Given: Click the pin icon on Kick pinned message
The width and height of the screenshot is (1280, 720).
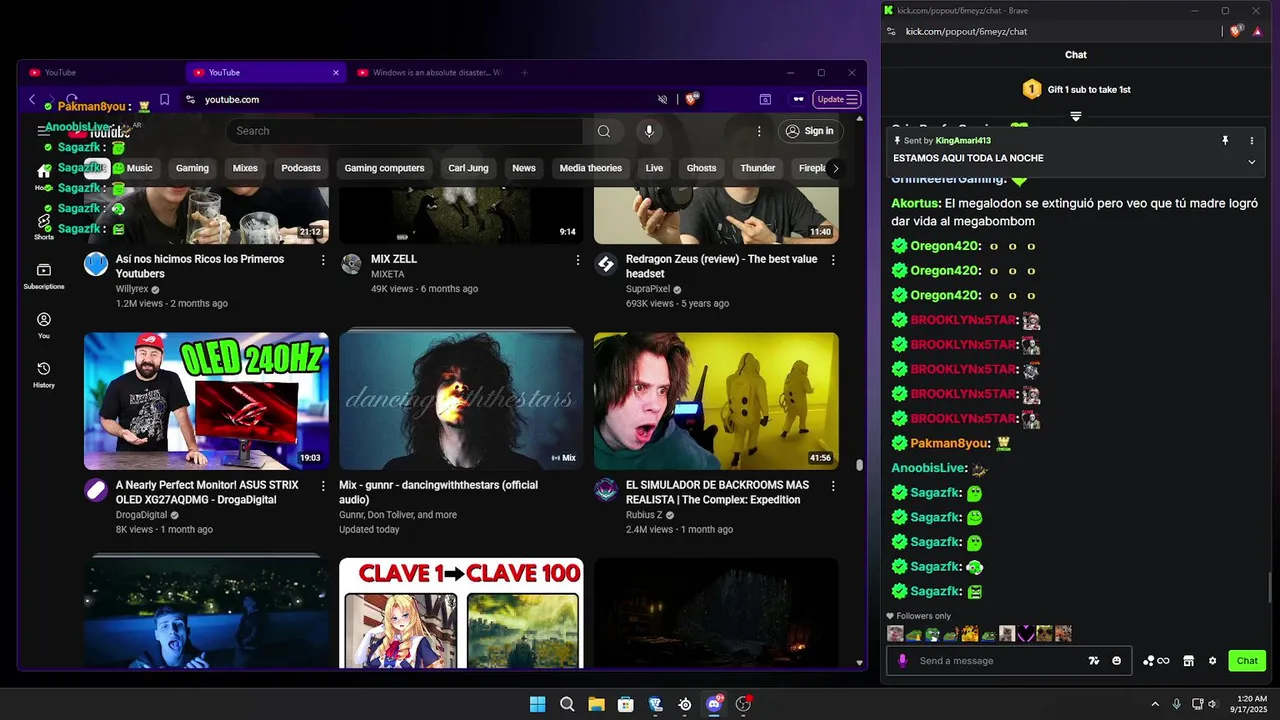Looking at the screenshot, I should point(1225,141).
